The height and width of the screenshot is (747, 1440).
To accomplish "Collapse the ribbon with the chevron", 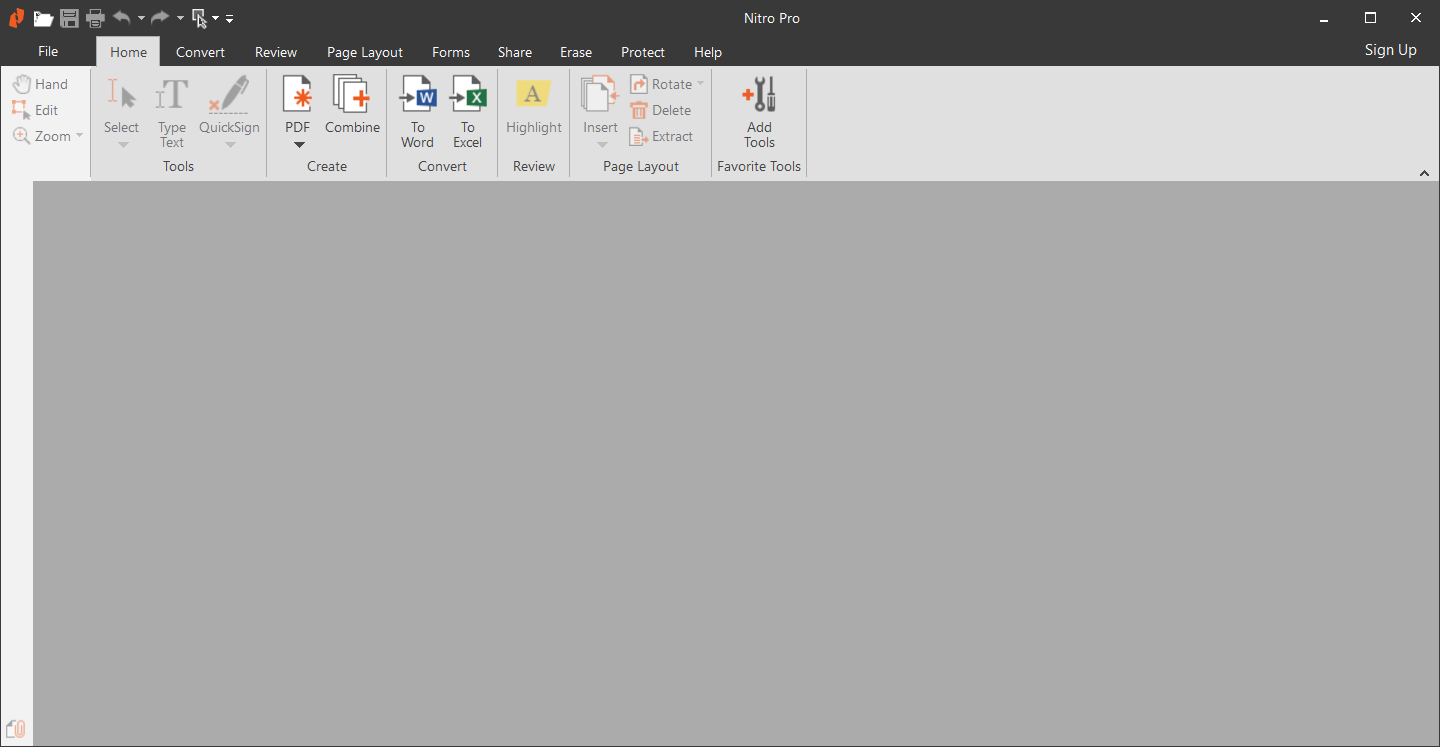I will [x=1425, y=173].
